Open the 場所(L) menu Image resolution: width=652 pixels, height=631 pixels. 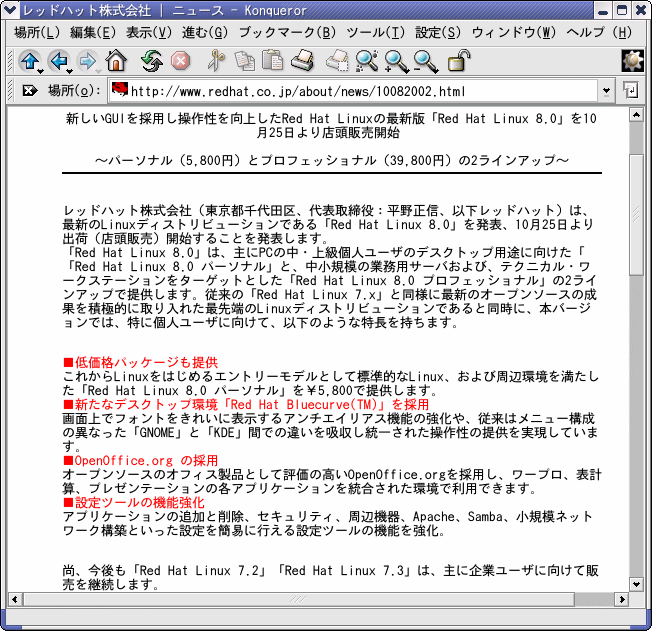[37, 32]
